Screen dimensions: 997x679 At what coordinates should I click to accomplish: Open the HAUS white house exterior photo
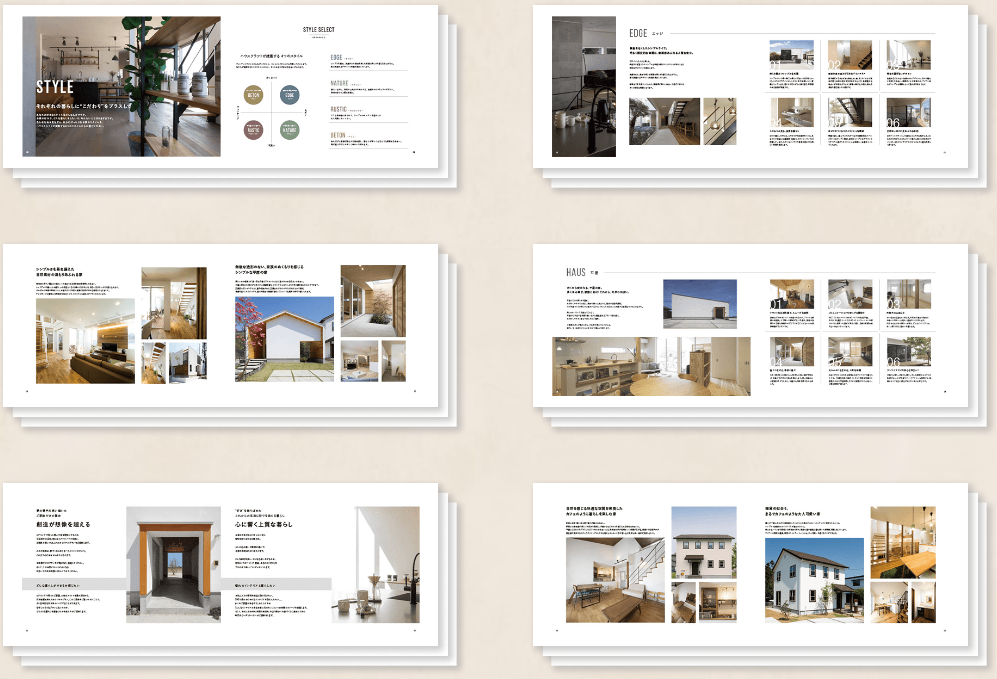coord(700,304)
